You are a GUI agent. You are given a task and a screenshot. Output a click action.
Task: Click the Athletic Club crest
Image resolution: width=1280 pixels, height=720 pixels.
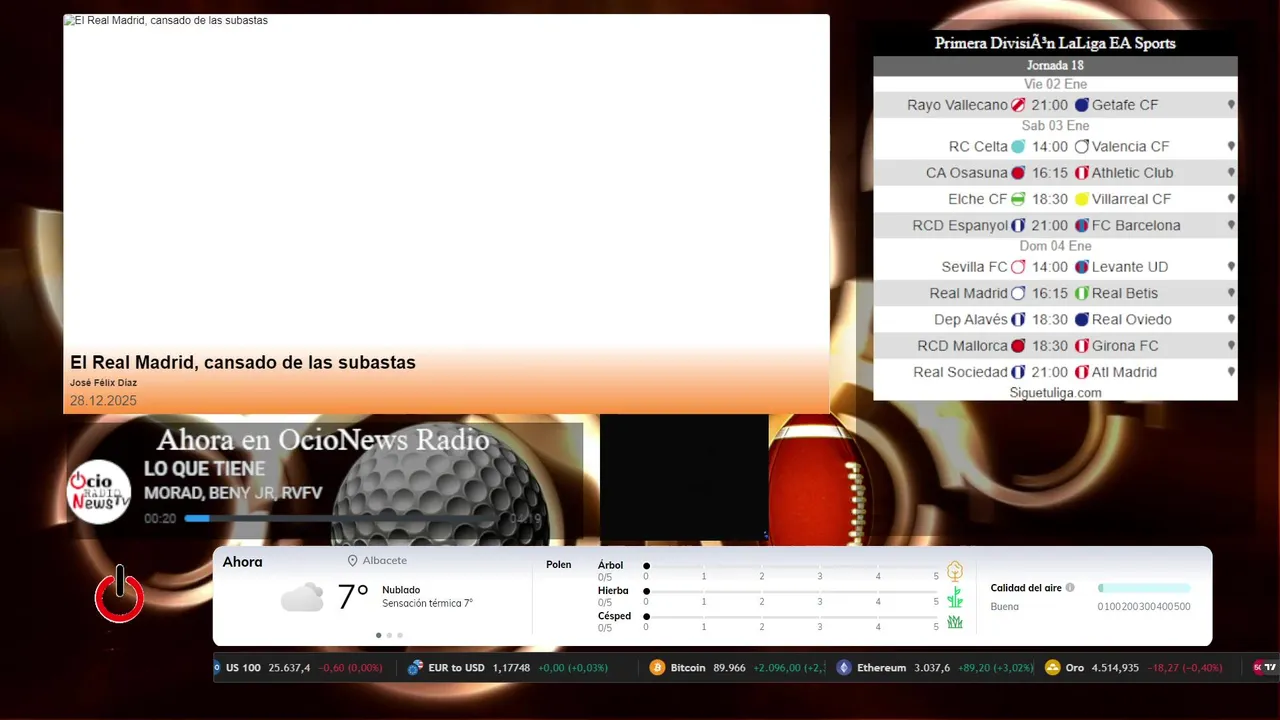(x=1081, y=173)
